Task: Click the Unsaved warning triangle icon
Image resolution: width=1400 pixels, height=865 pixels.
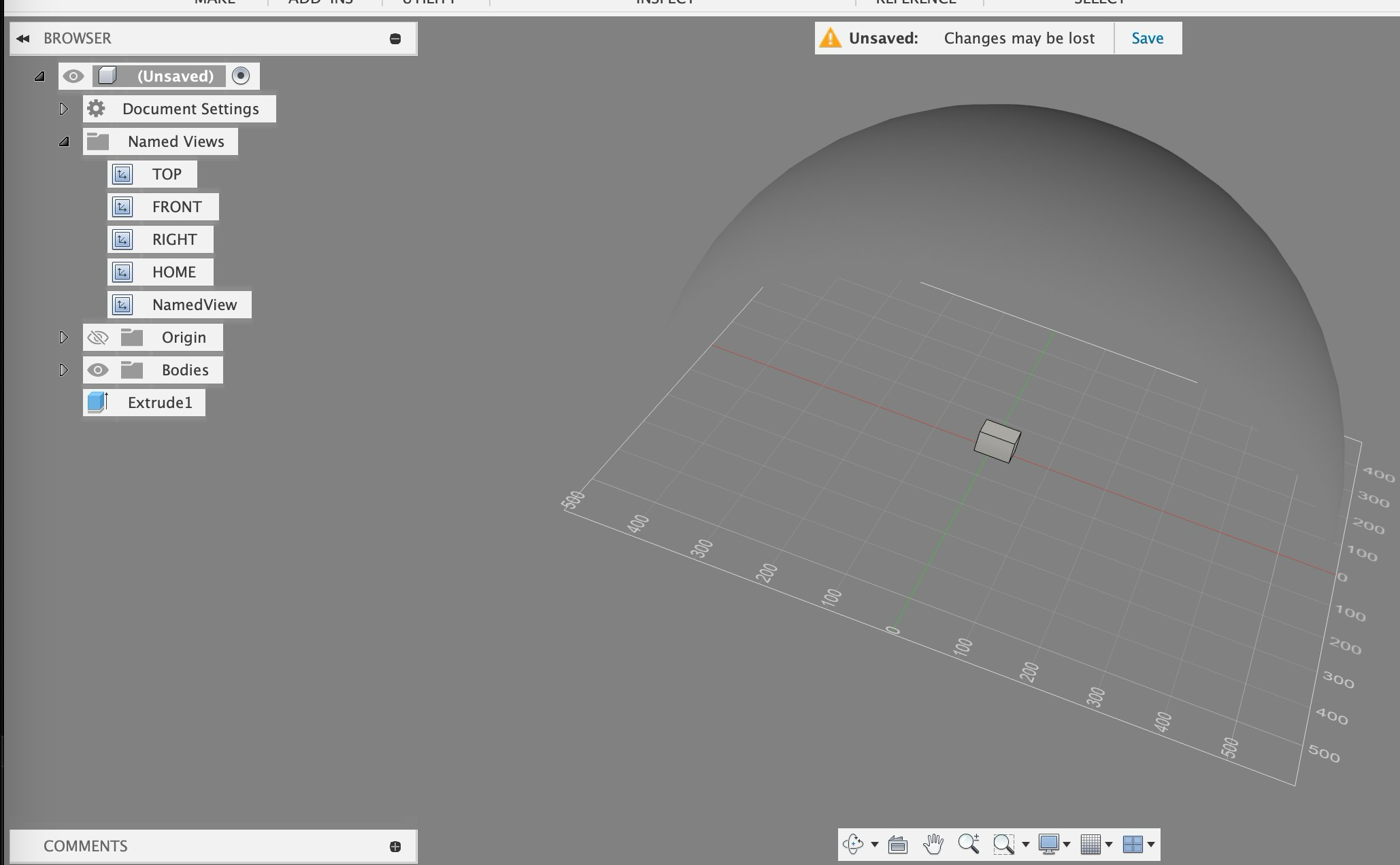Action: (x=830, y=37)
